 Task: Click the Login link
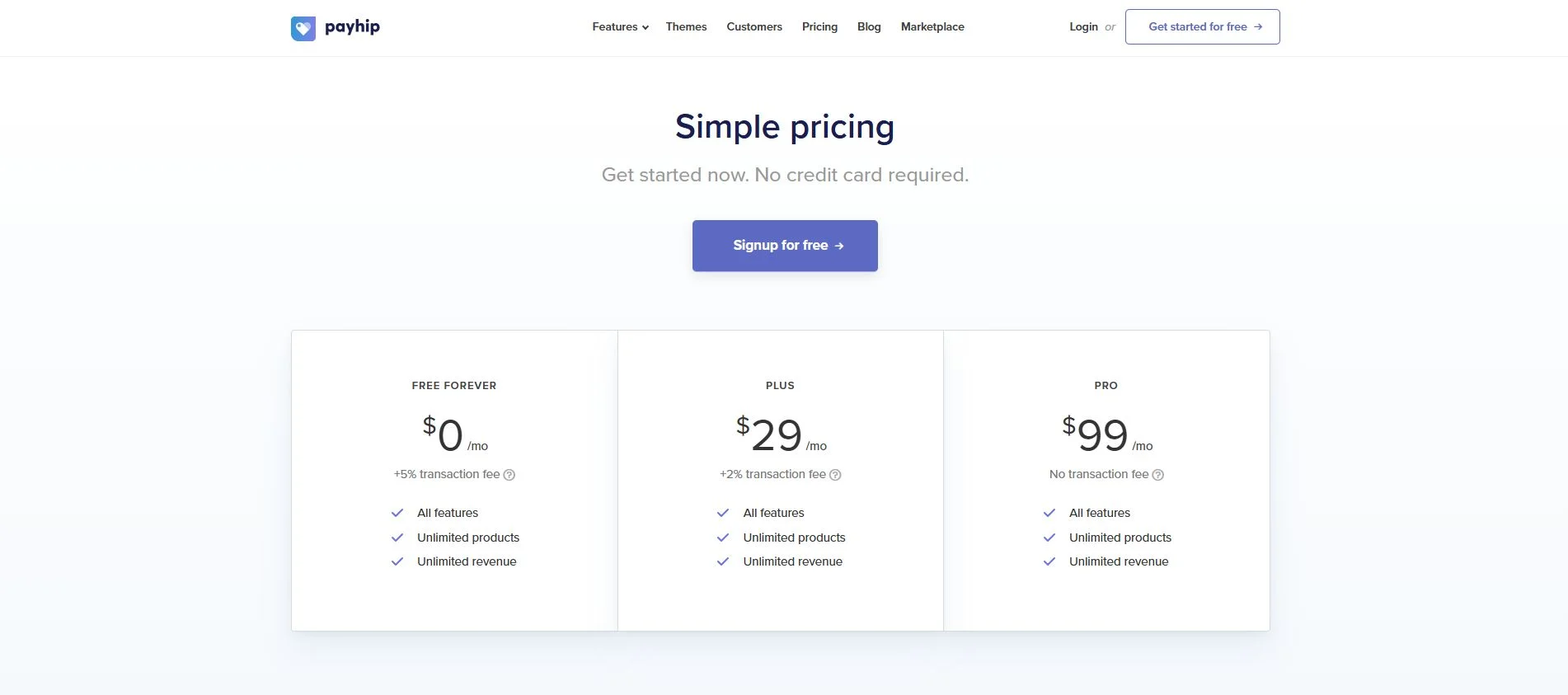1083,26
